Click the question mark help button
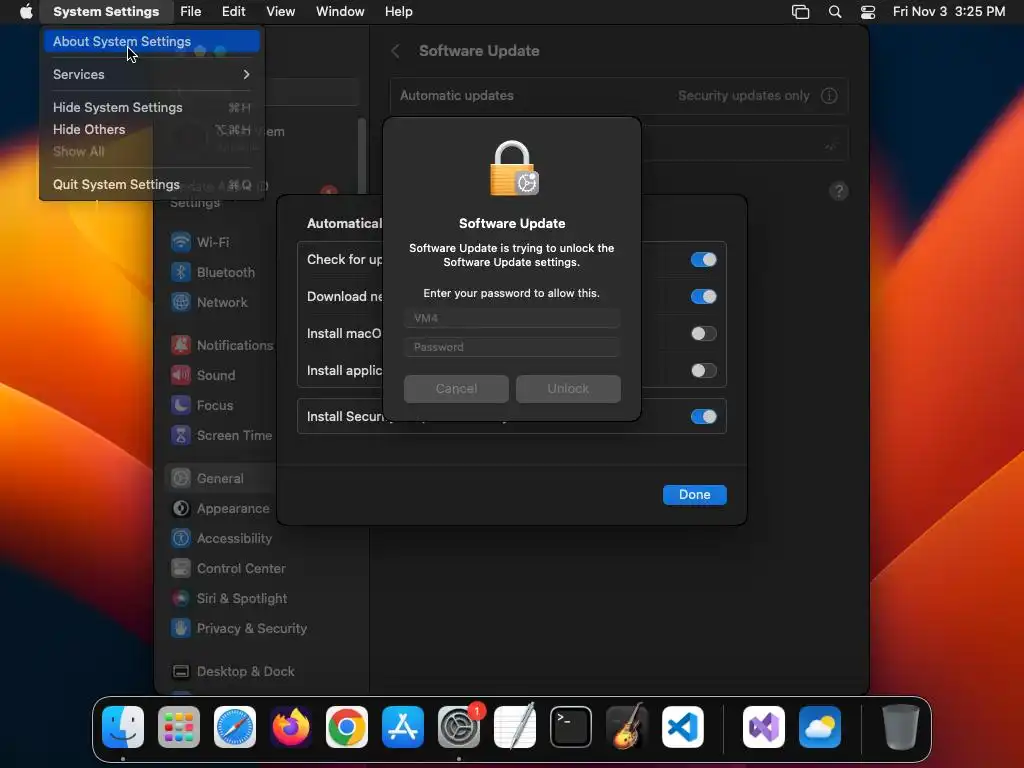The width and height of the screenshot is (1024, 768). [839, 191]
